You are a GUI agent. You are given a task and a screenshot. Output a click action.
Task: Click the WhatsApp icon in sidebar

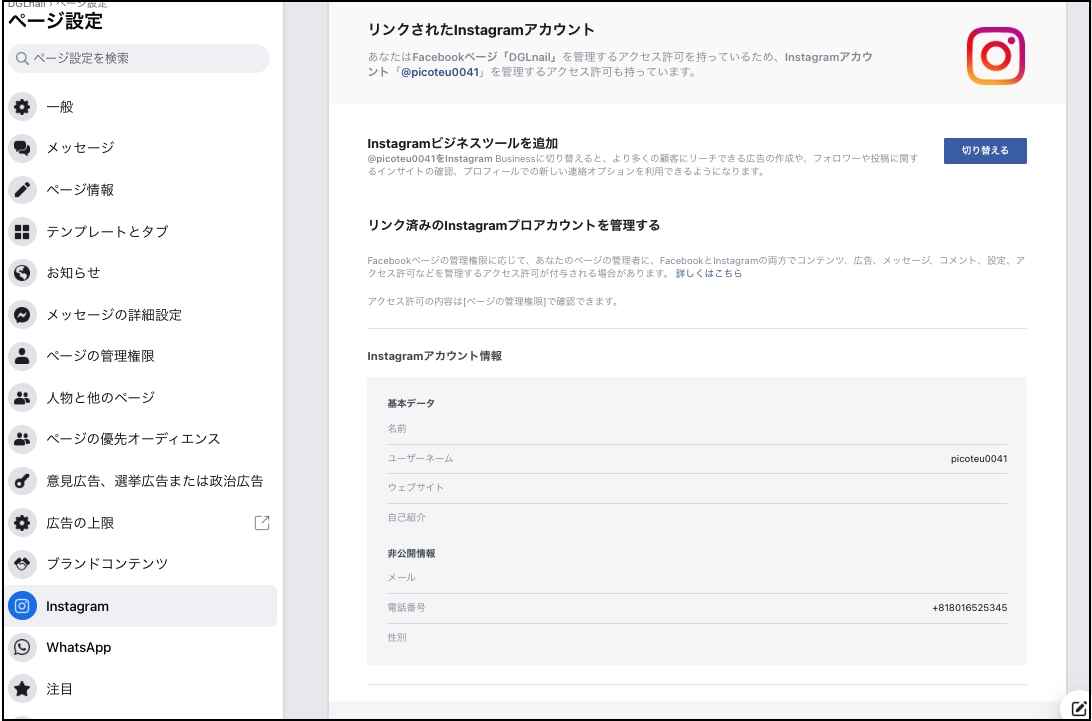[22, 647]
